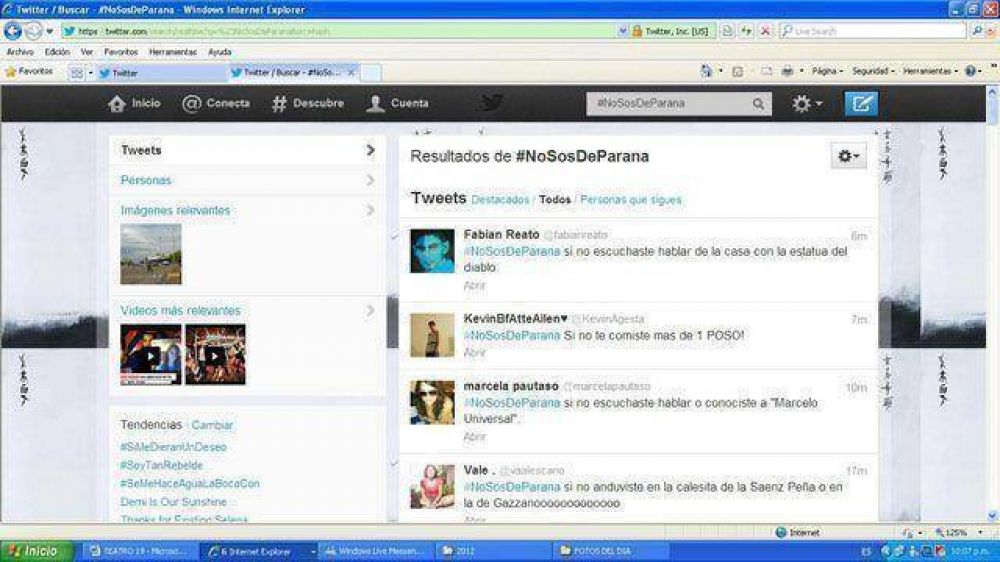The image size is (1000, 562).
Task: Open the Ayuda menu
Action: coord(219,52)
